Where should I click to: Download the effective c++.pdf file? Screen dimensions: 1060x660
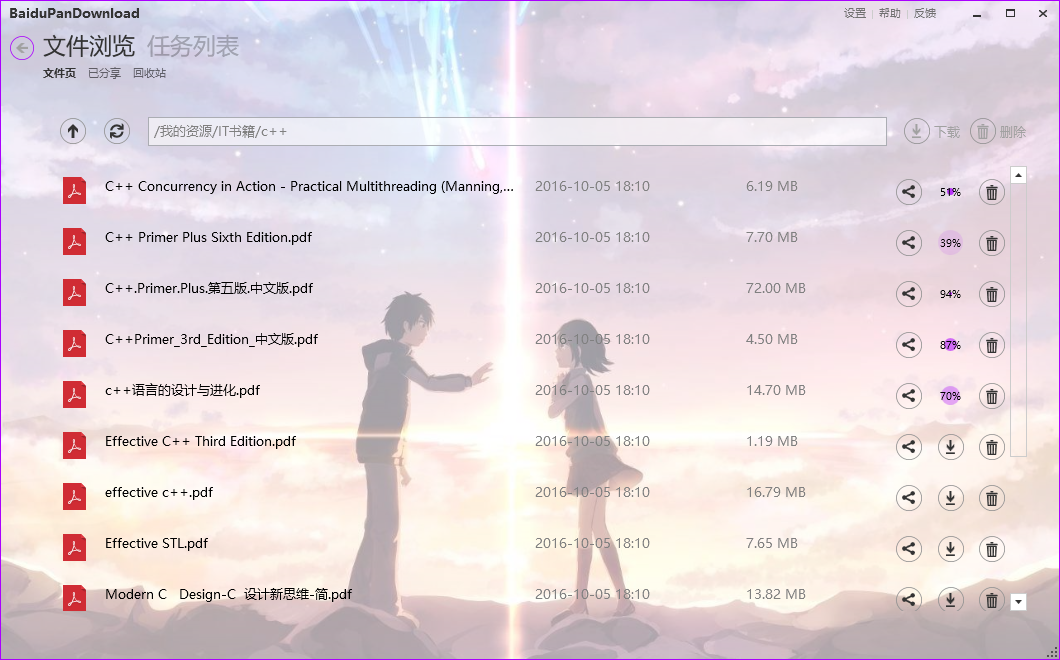coord(950,498)
